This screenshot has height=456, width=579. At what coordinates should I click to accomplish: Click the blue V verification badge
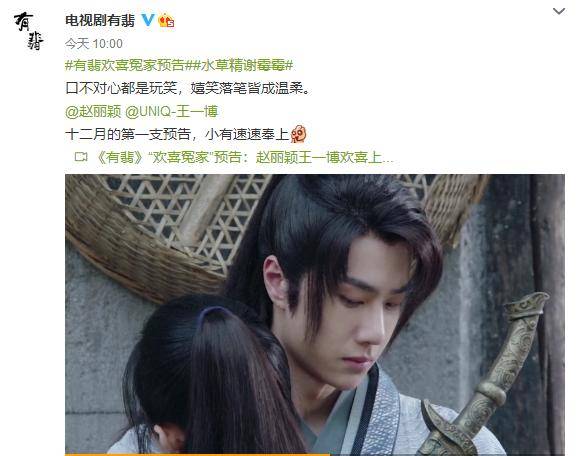[x=148, y=20]
